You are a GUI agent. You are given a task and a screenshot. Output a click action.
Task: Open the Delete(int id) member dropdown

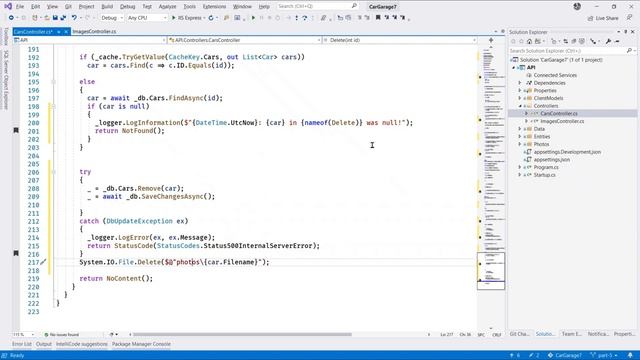(399, 40)
